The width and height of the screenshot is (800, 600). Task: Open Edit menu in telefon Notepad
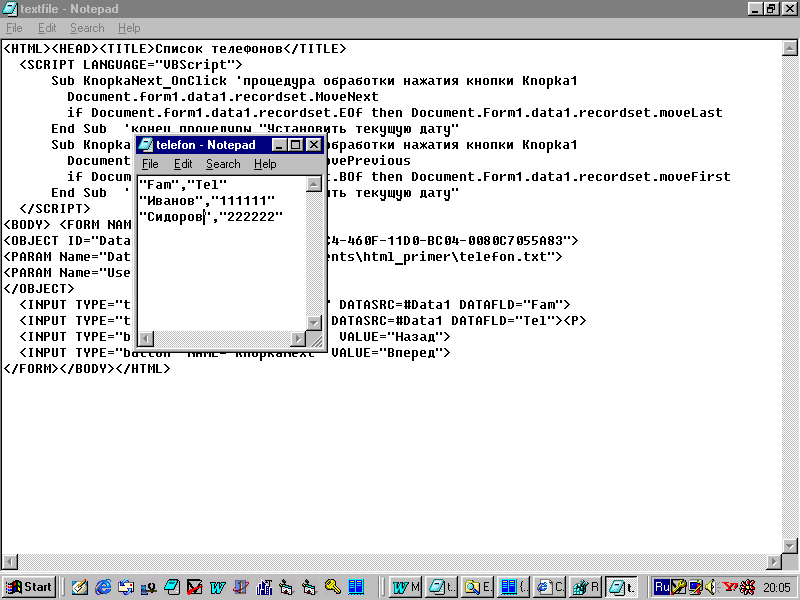[183, 164]
